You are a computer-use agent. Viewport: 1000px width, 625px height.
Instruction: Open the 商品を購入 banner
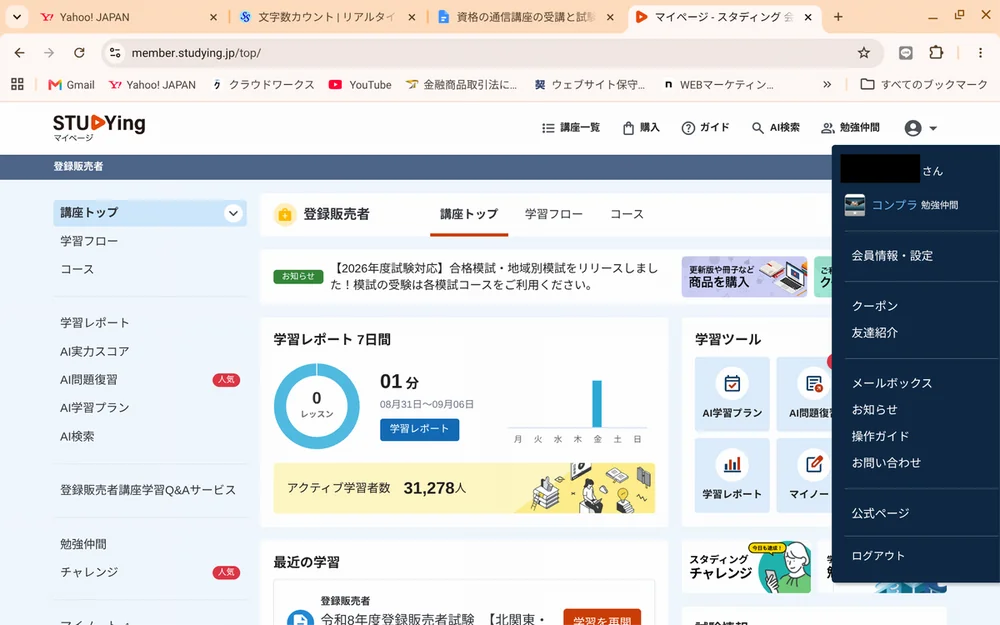[744, 277]
